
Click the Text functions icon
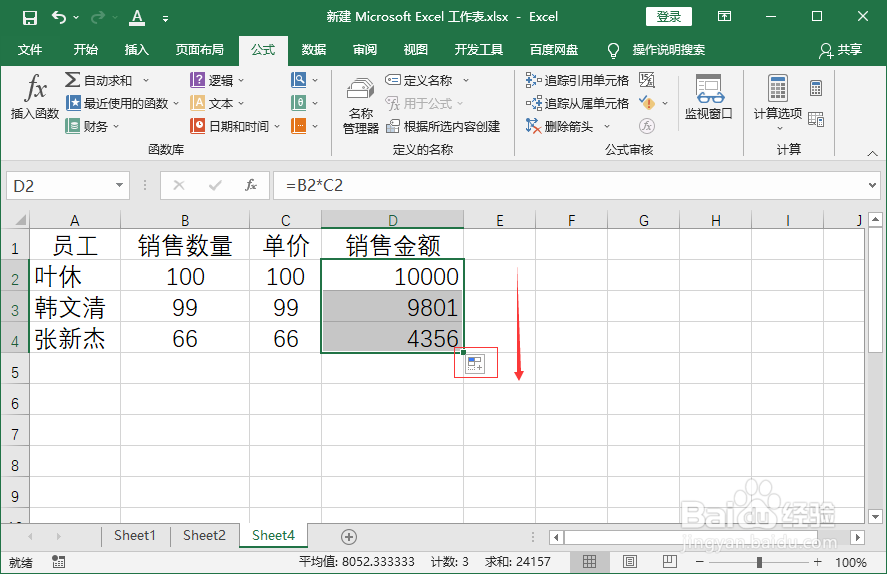197,103
